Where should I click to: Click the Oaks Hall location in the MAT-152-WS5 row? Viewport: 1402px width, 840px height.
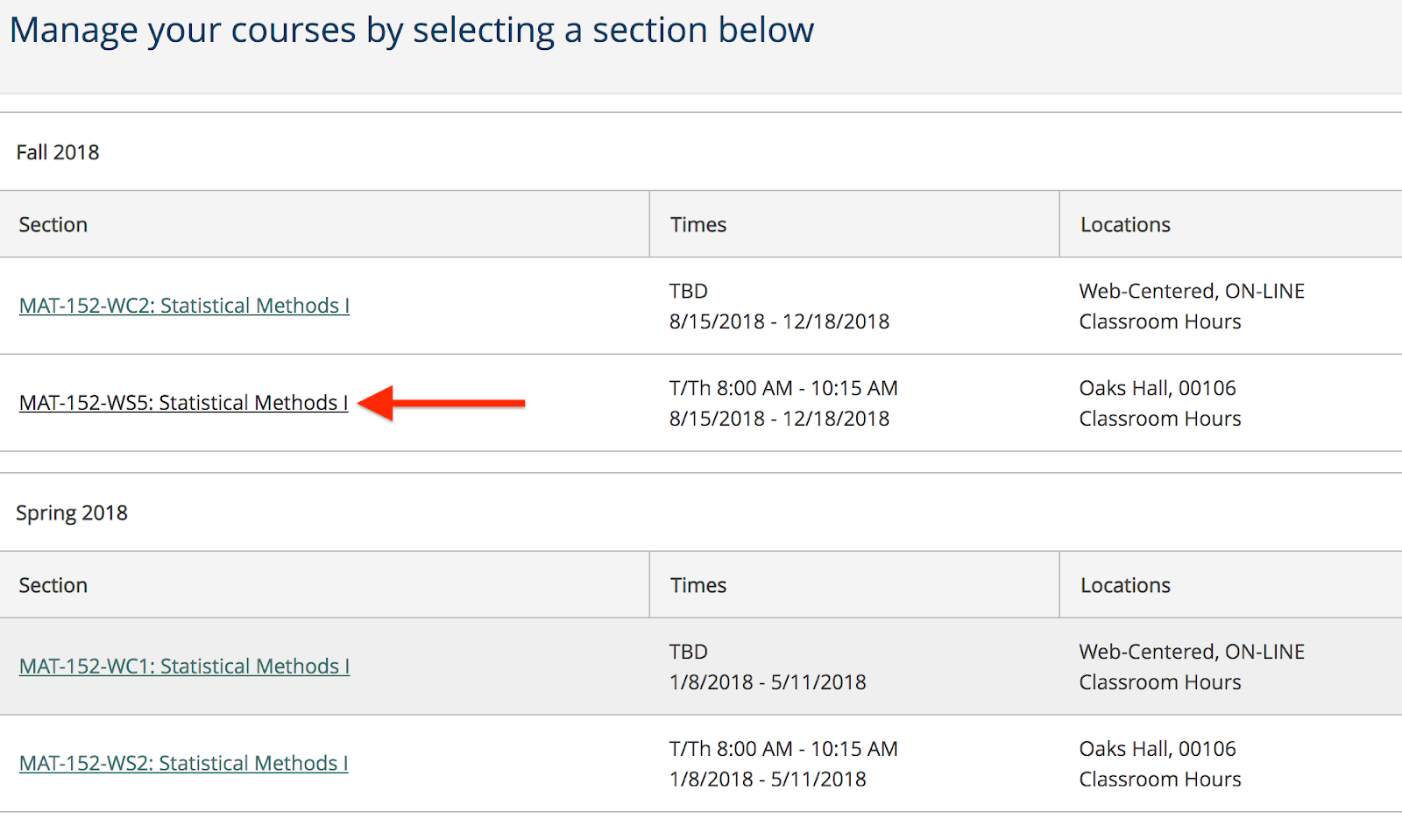pos(1158,388)
